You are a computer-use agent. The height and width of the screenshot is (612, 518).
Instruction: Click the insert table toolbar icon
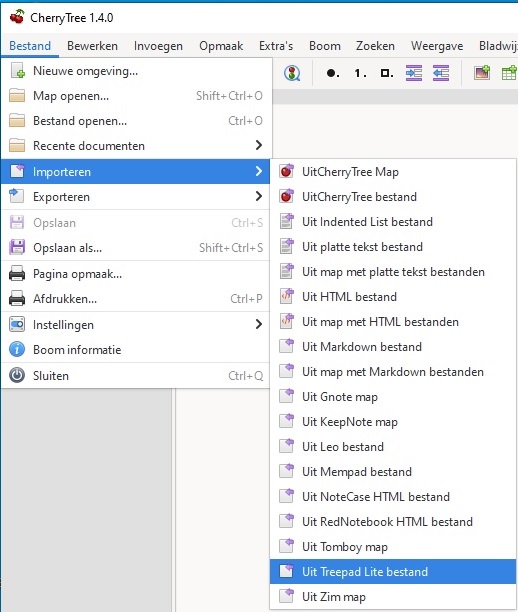(509, 73)
